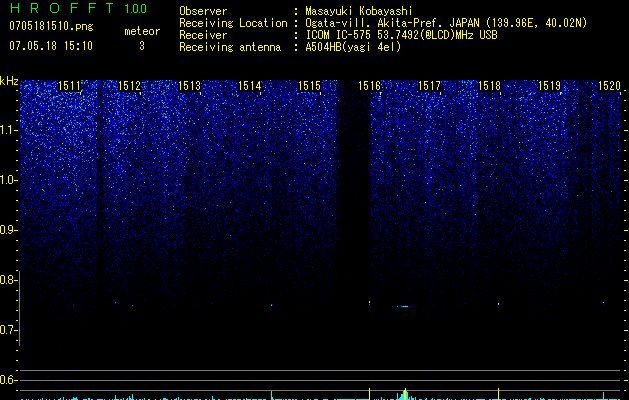This screenshot has width=629, height=400.
Task: Click the HROFFT title text
Action: click(x=62, y=8)
